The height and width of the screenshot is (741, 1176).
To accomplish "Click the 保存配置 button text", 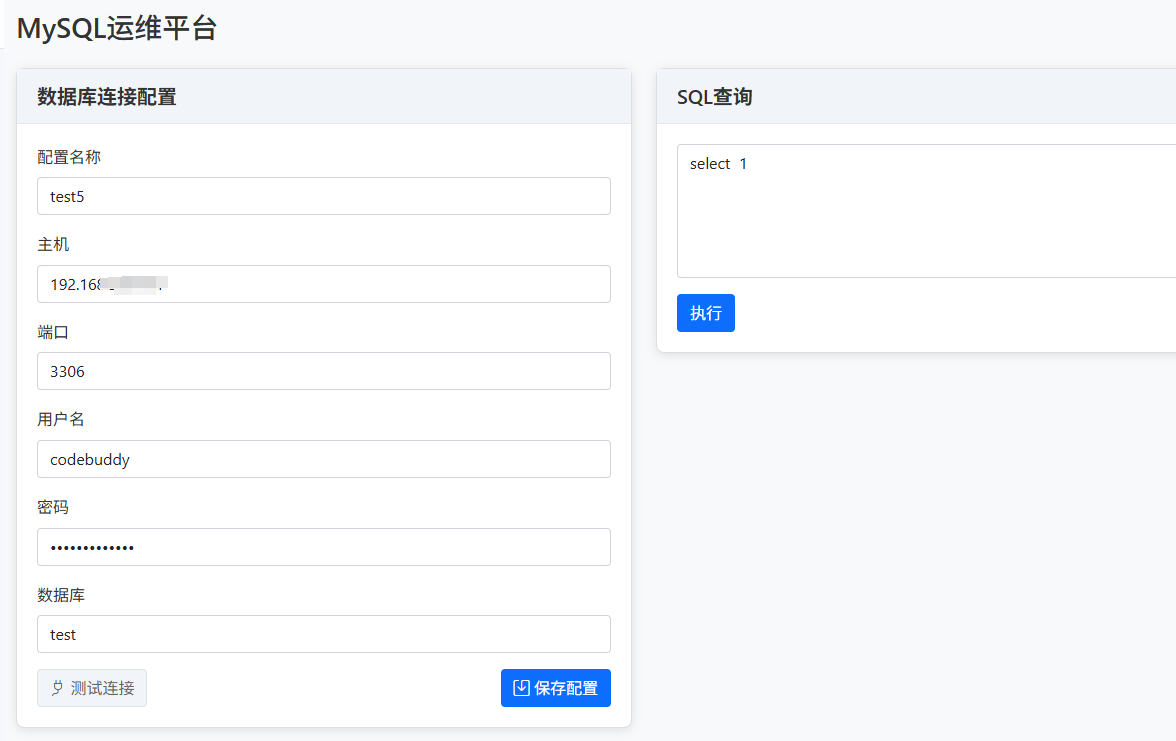I will click(x=566, y=688).
